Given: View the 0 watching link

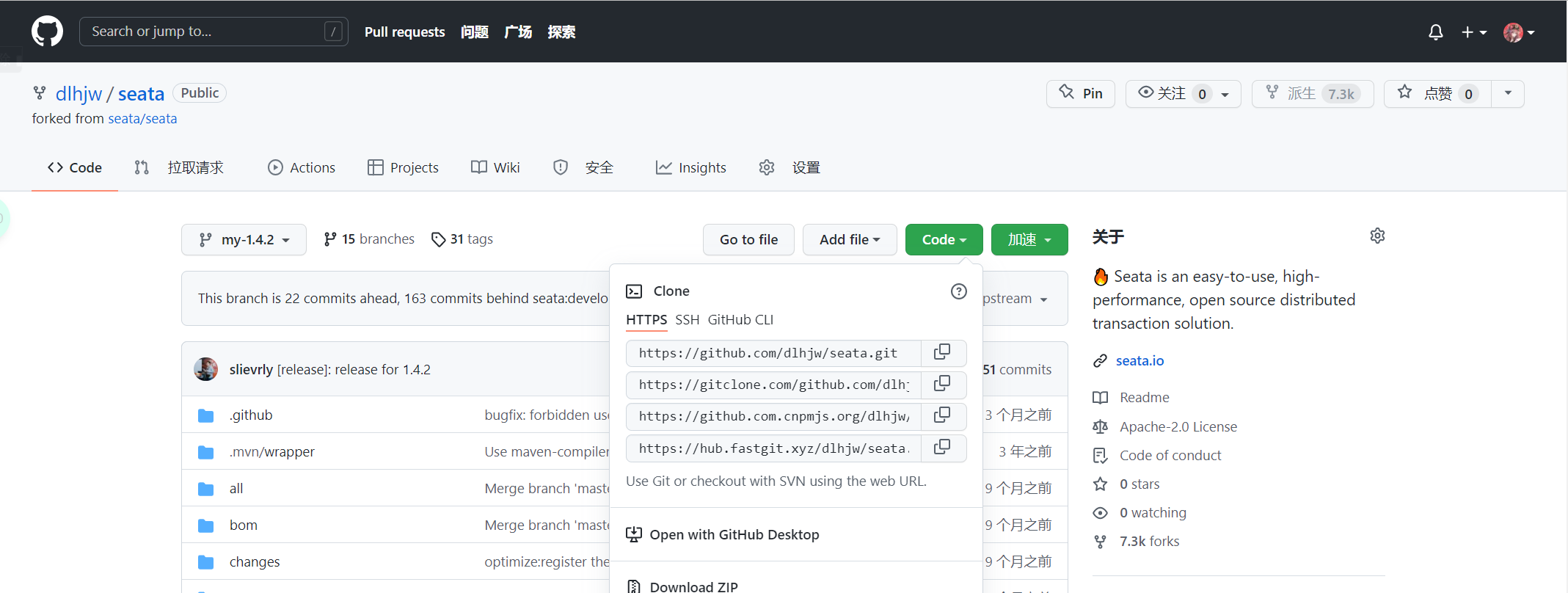Looking at the screenshot, I should point(1153,513).
